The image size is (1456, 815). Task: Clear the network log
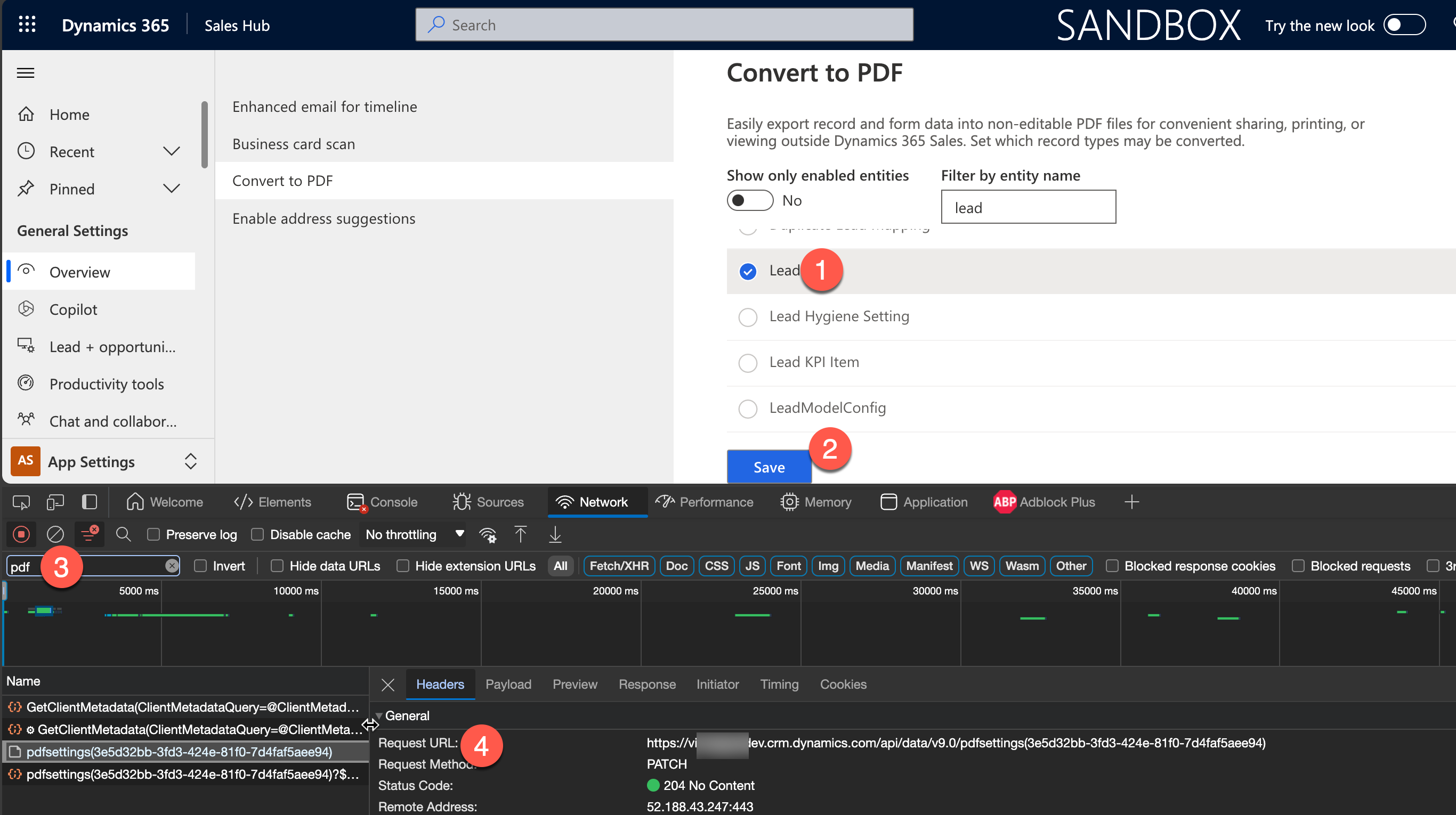[x=55, y=534]
